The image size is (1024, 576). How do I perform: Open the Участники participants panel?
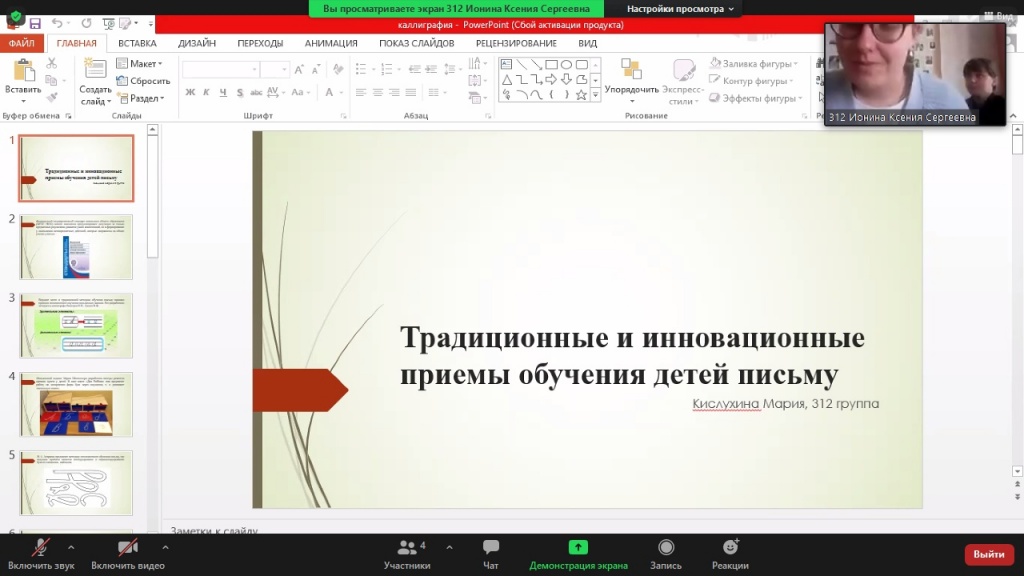click(406, 548)
